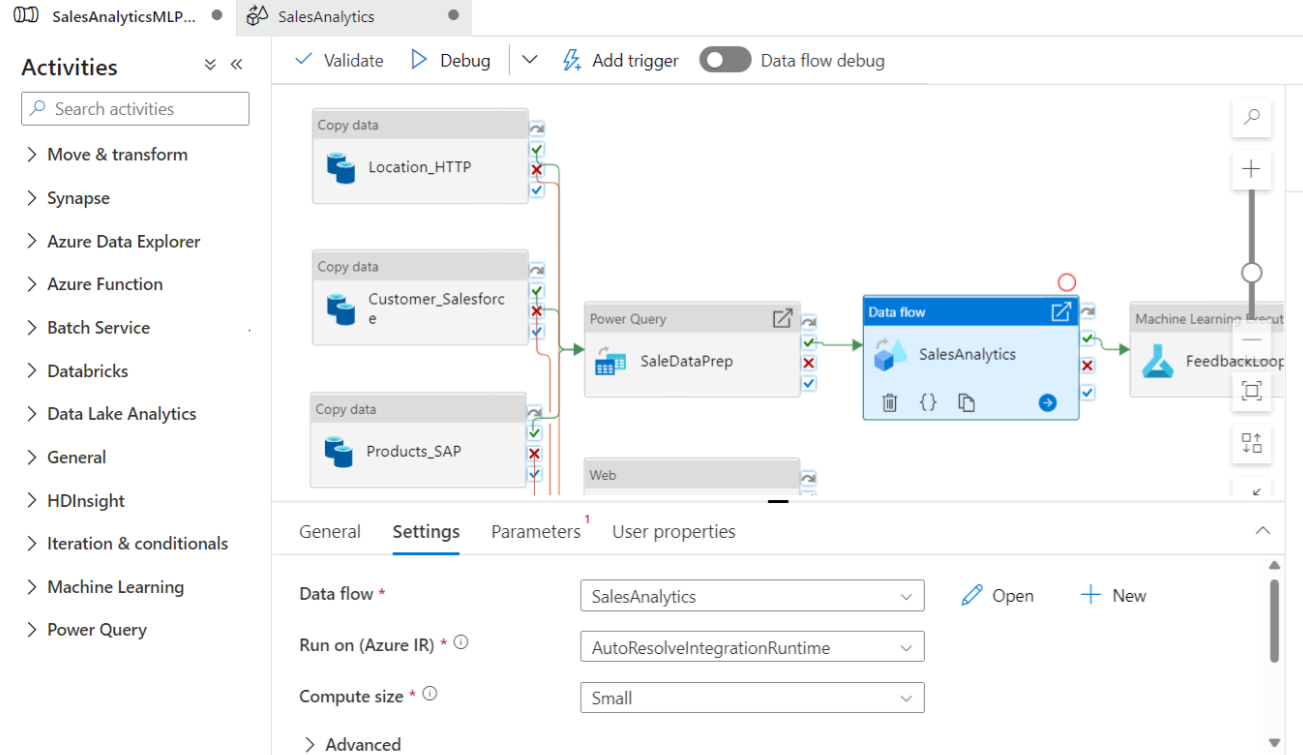Switch to User properties tab

674,532
